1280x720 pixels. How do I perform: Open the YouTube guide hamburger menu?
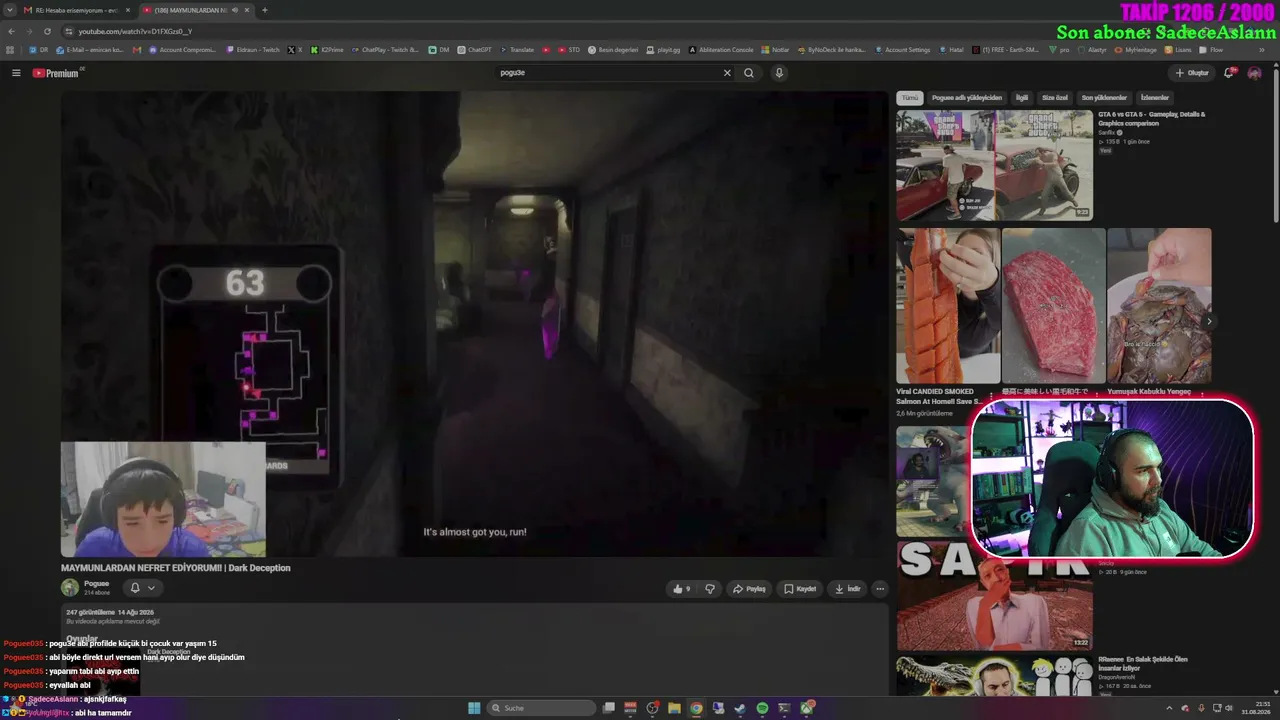point(16,73)
